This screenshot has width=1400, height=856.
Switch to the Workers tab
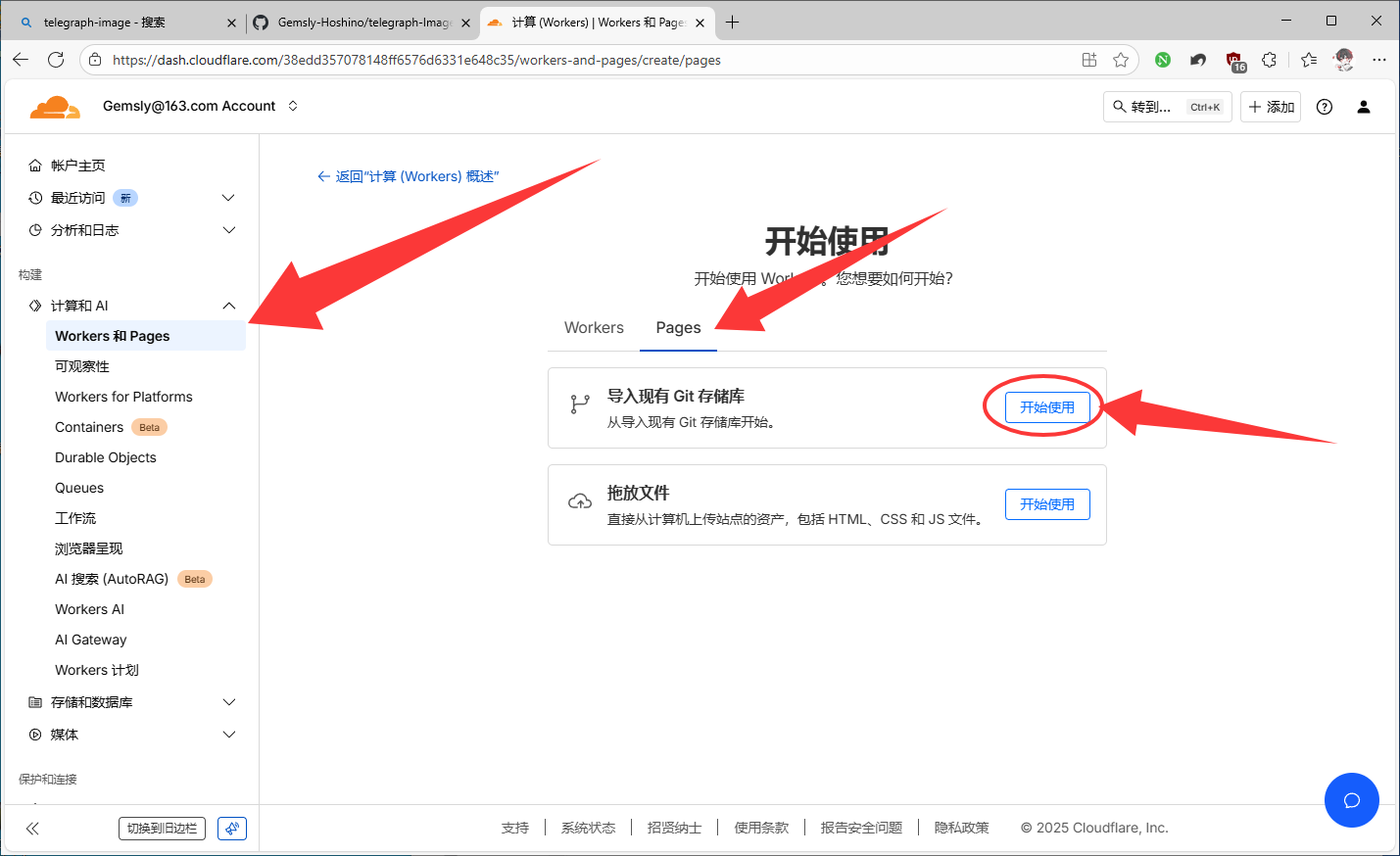[594, 328]
